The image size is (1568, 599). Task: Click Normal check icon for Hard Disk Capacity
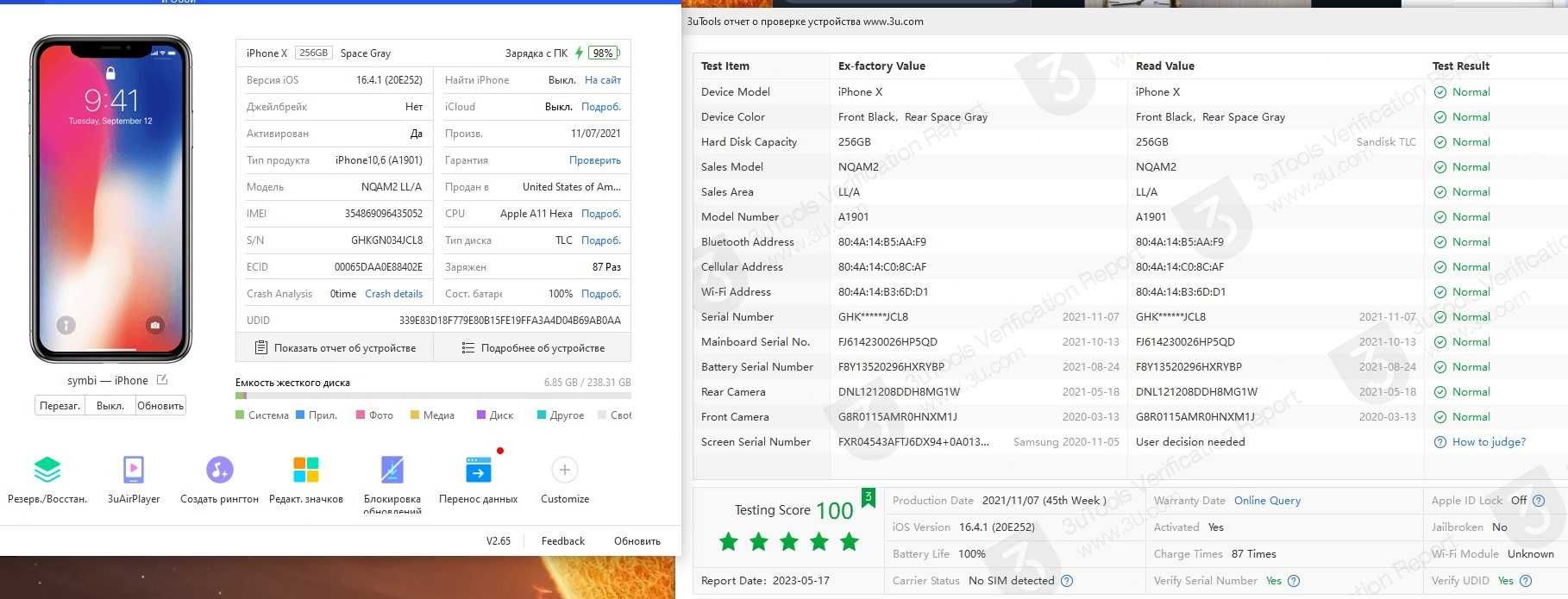[x=1439, y=142]
